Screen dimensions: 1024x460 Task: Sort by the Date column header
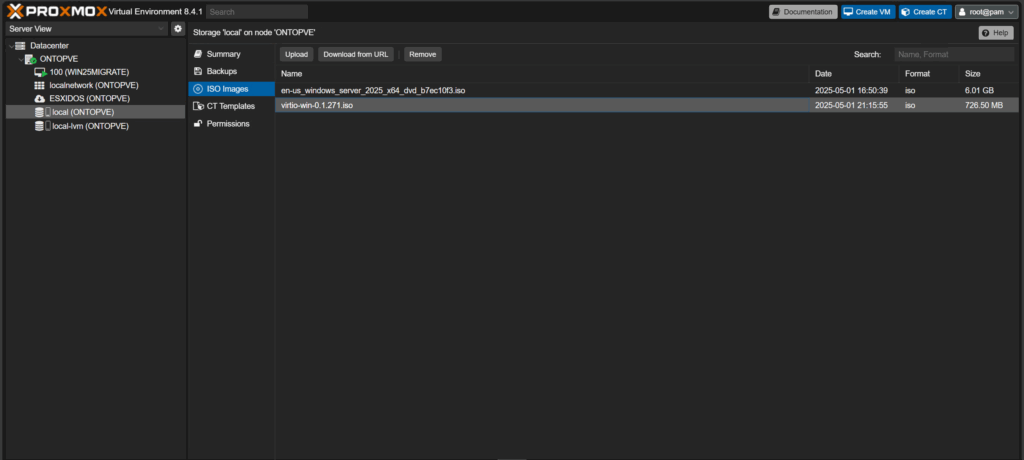(x=854, y=74)
